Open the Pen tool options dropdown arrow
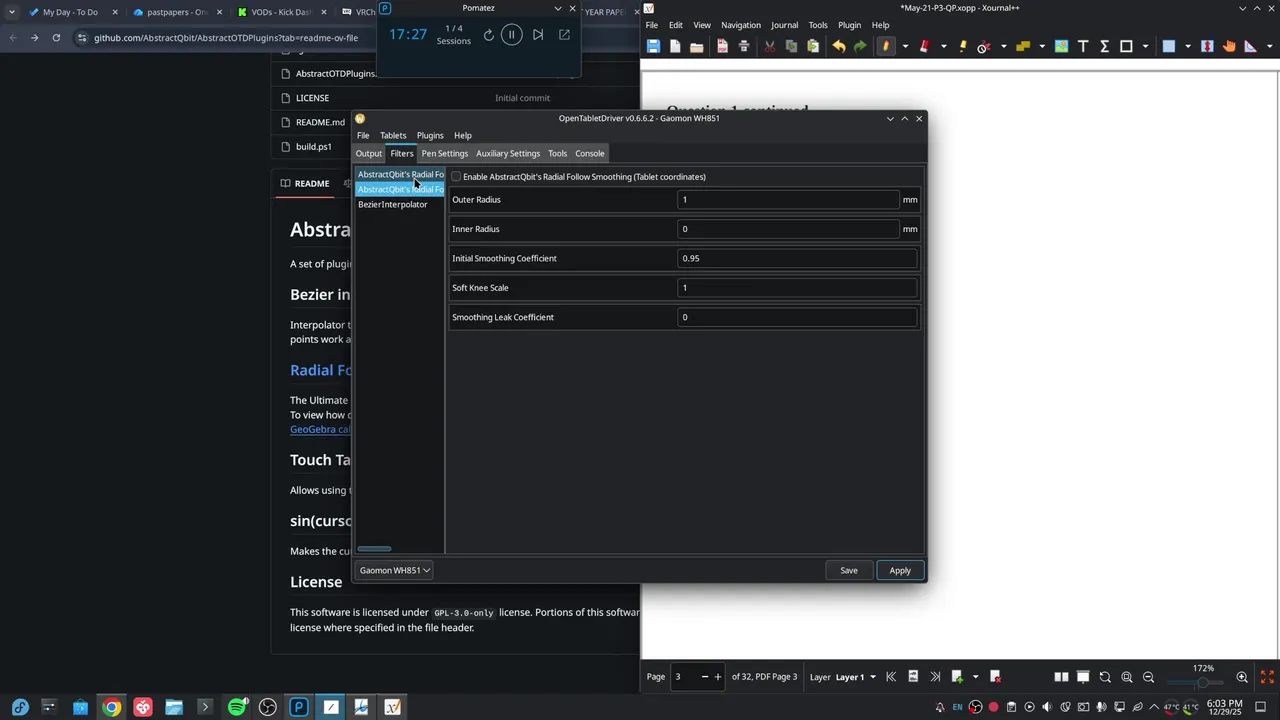The image size is (1280, 720). coord(905,46)
